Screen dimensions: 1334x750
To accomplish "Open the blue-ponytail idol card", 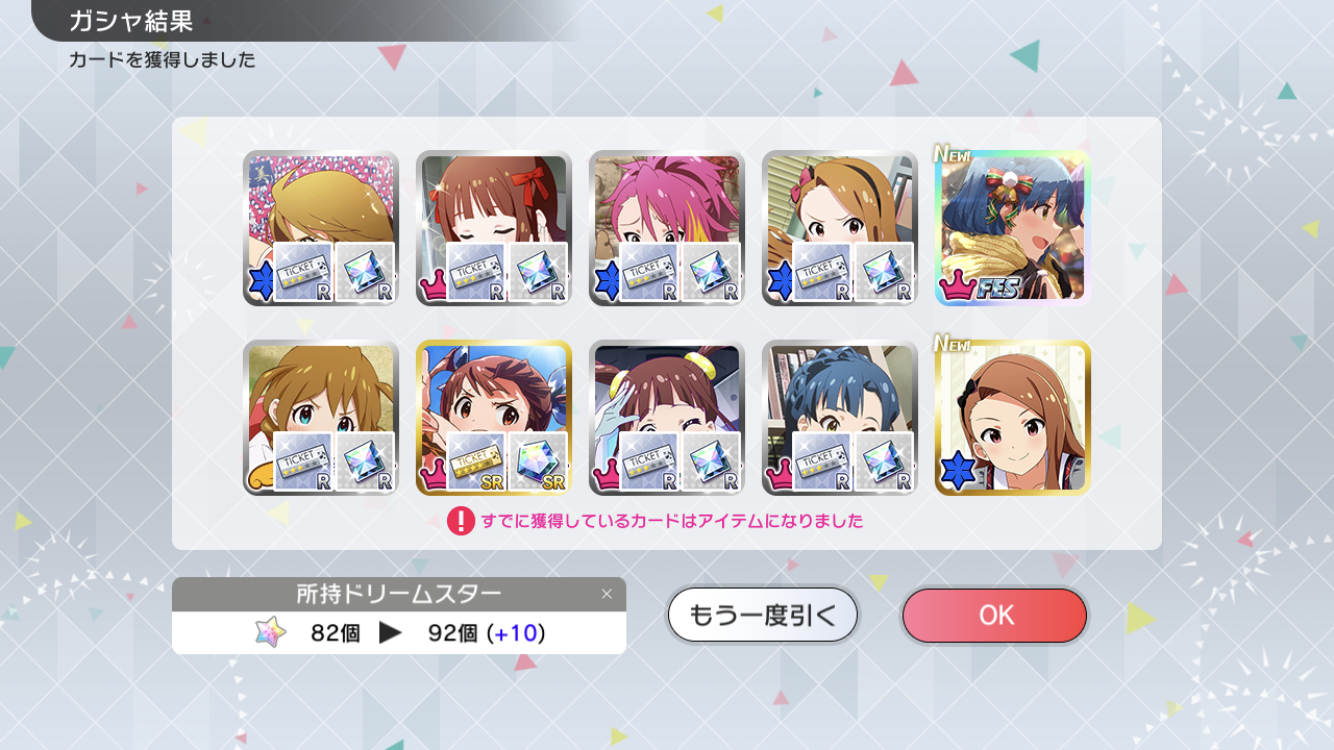I will click(x=840, y=418).
